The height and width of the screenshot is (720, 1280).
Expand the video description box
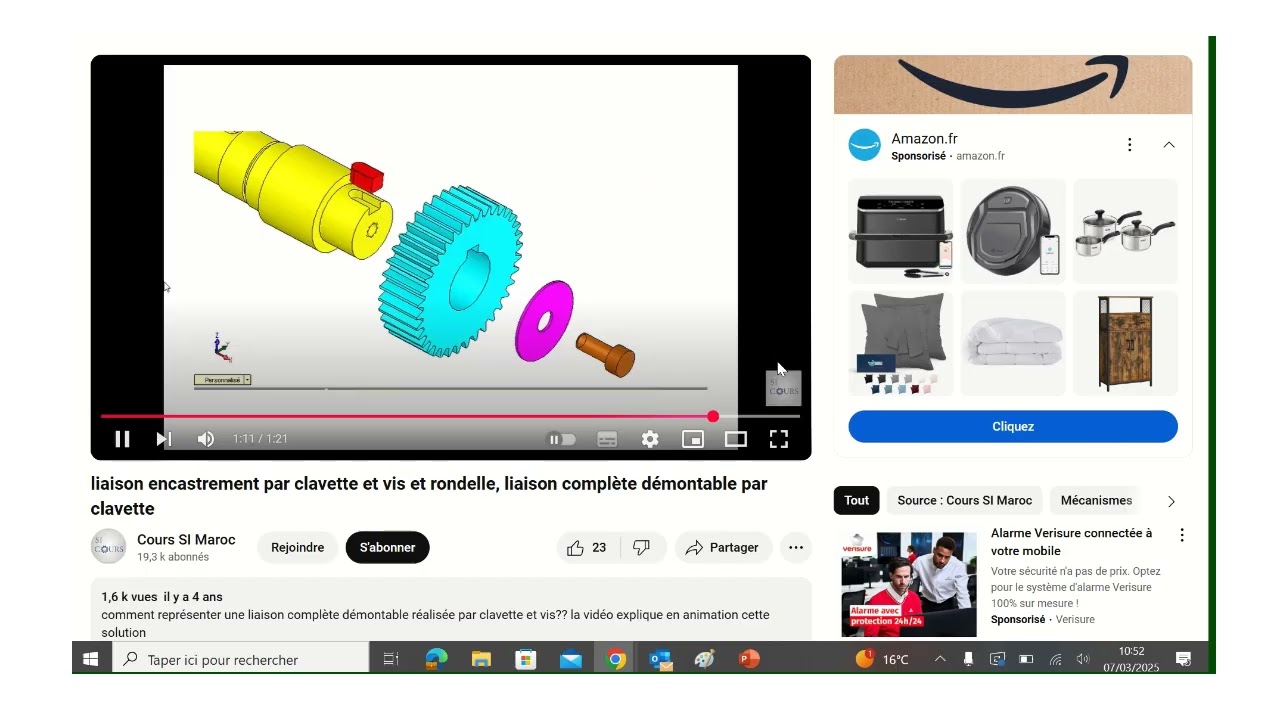[451, 610]
